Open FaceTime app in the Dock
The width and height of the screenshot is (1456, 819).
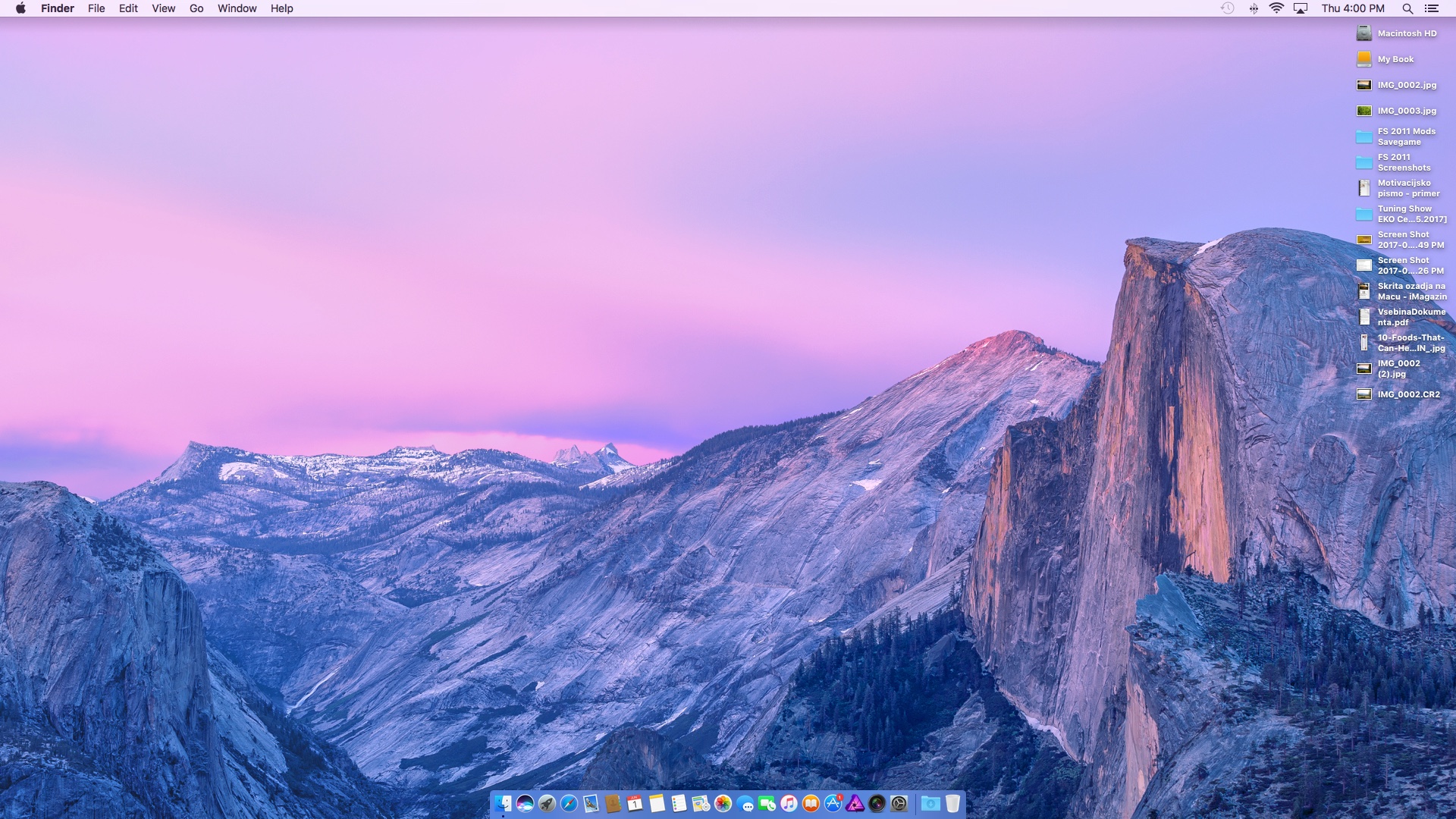(767, 804)
